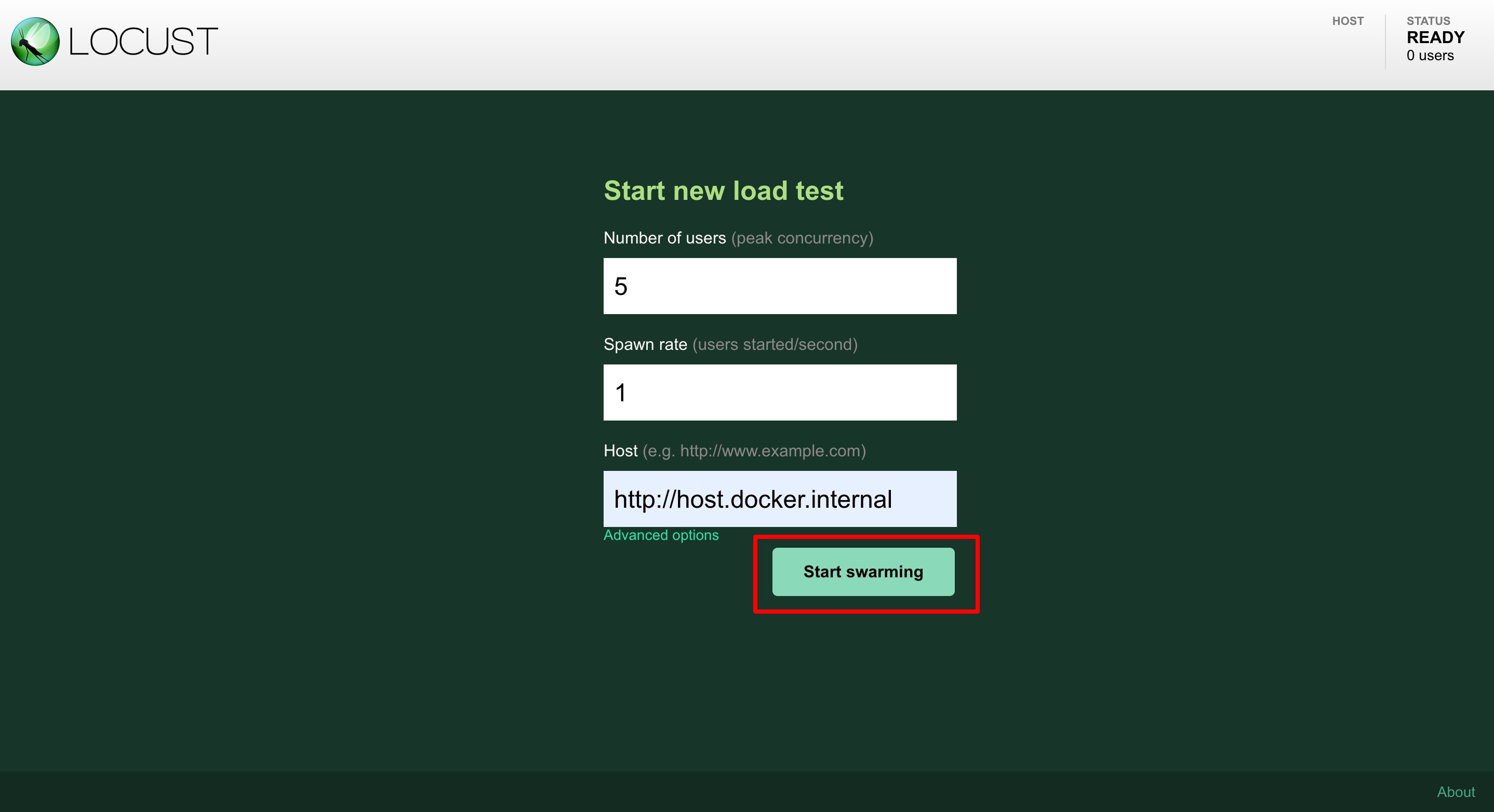Click the STATUS header label
1494x812 pixels.
(1428, 21)
